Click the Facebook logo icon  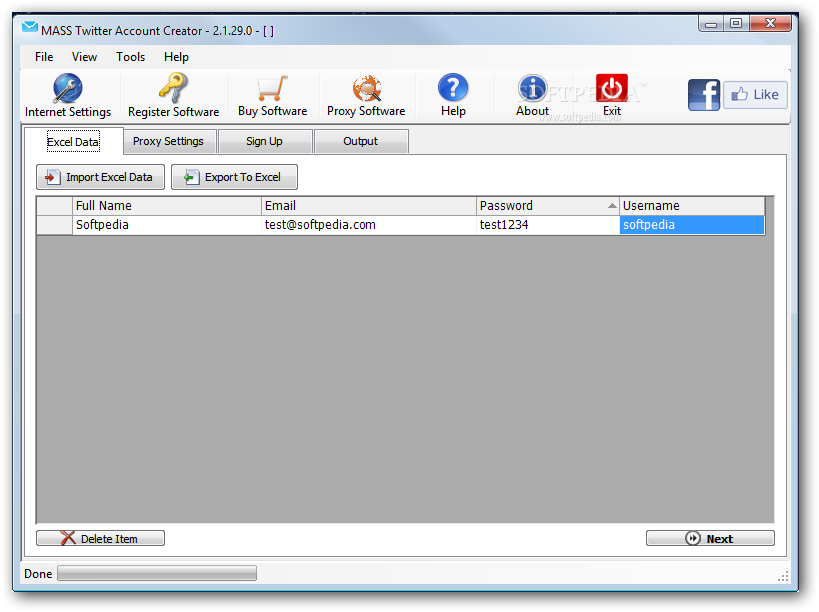[x=704, y=95]
